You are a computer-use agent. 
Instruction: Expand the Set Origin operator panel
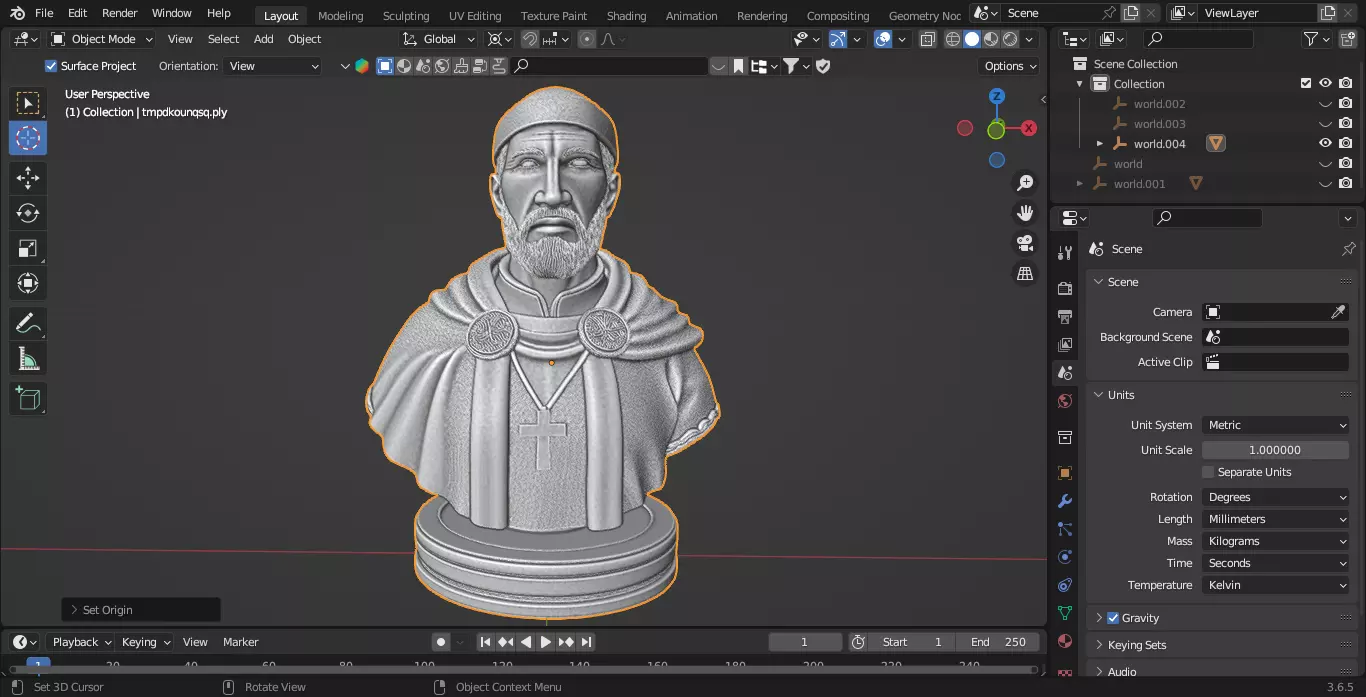click(x=141, y=610)
